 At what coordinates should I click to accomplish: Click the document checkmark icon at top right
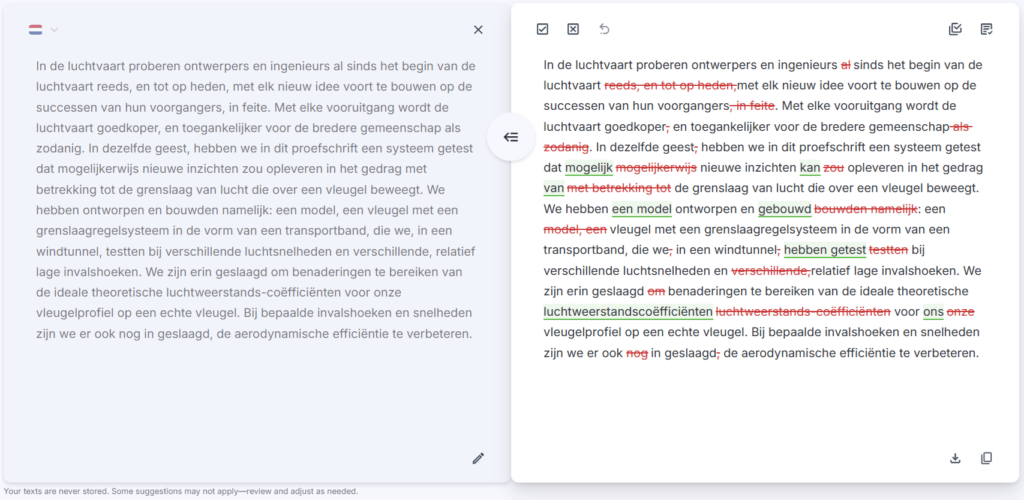coord(987,29)
